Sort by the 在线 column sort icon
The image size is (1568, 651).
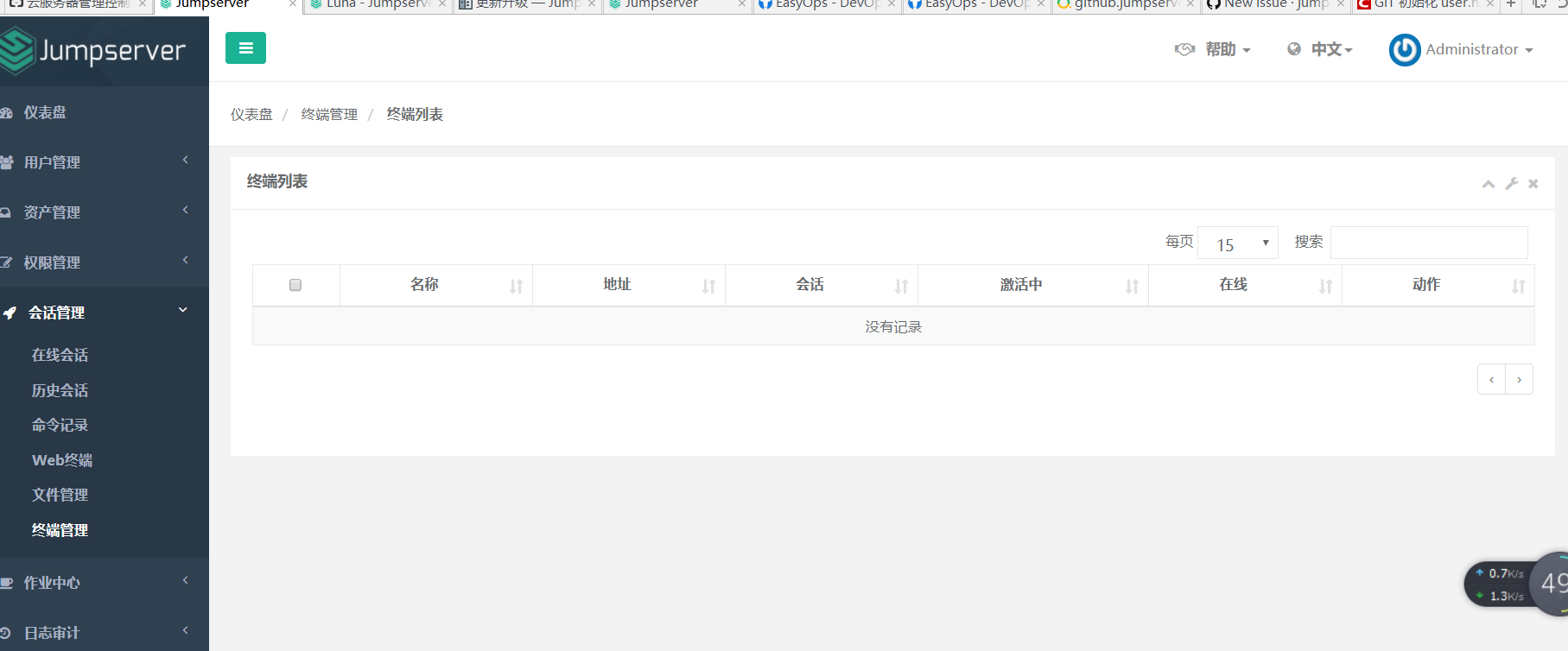click(1326, 286)
